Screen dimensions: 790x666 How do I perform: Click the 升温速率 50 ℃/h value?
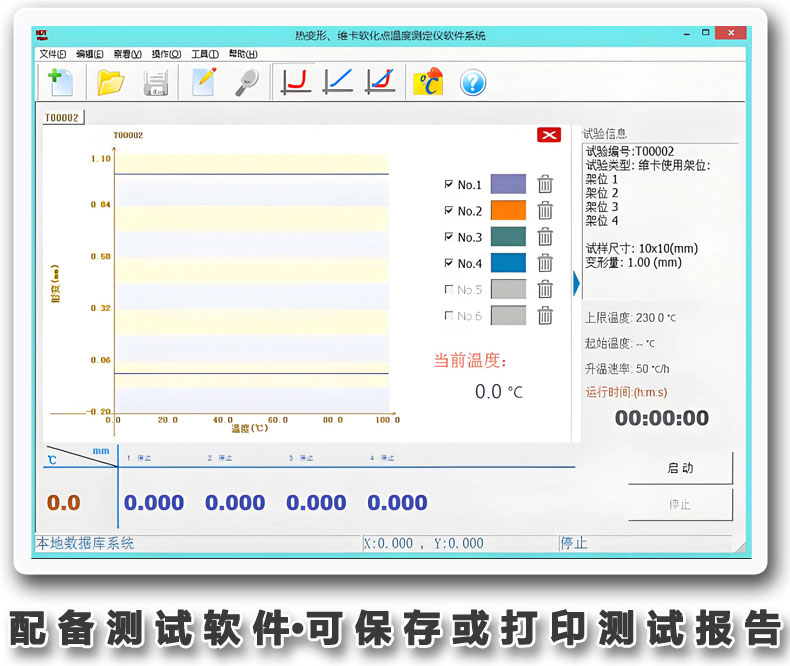click(x=652, y=369)
